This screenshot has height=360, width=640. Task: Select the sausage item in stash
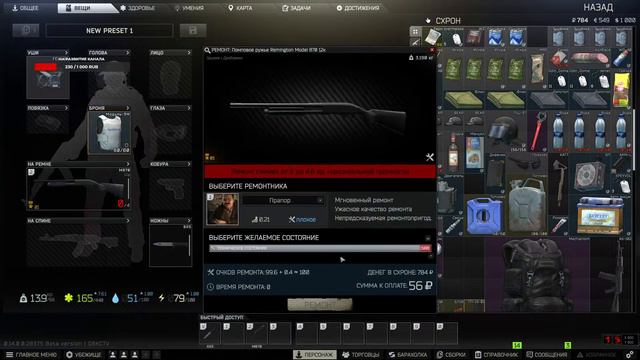coord(589,58)
